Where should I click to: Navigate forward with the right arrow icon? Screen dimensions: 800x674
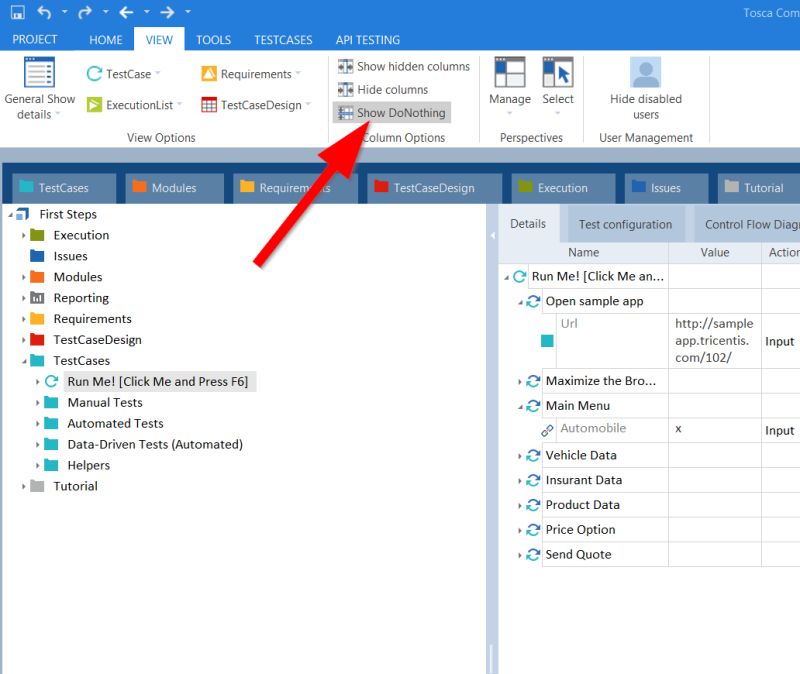[167, 12]
